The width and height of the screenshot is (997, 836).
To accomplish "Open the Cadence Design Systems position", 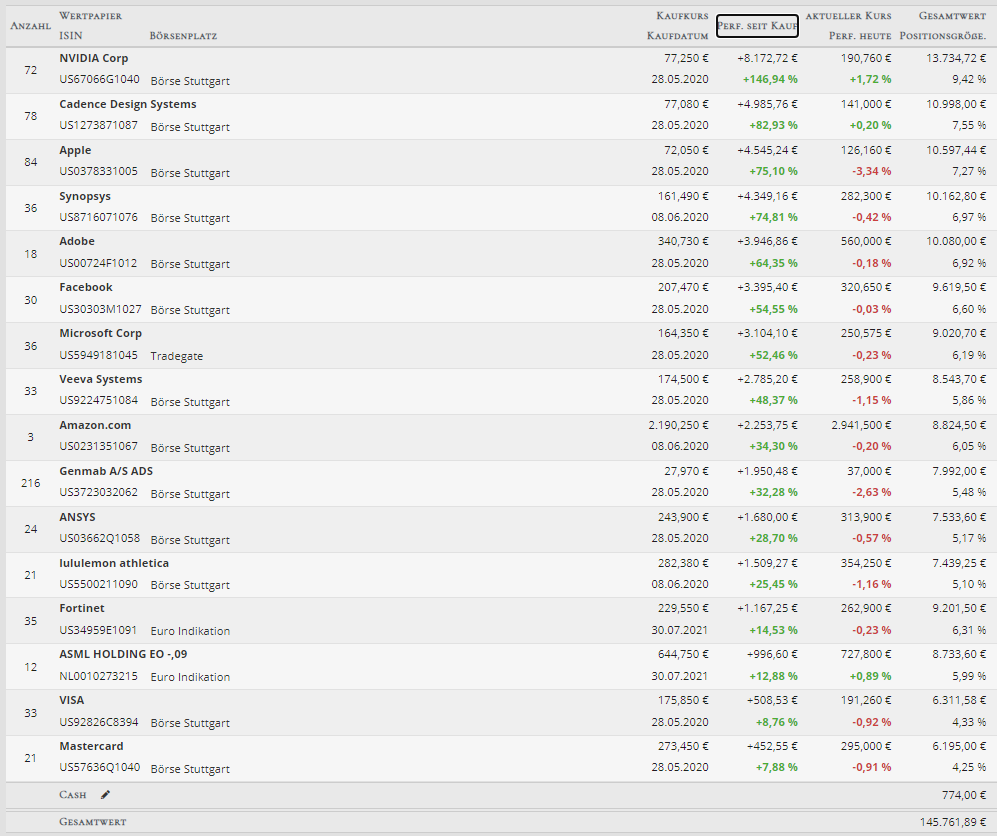I will pyautogui.click(x=128, y=104).
